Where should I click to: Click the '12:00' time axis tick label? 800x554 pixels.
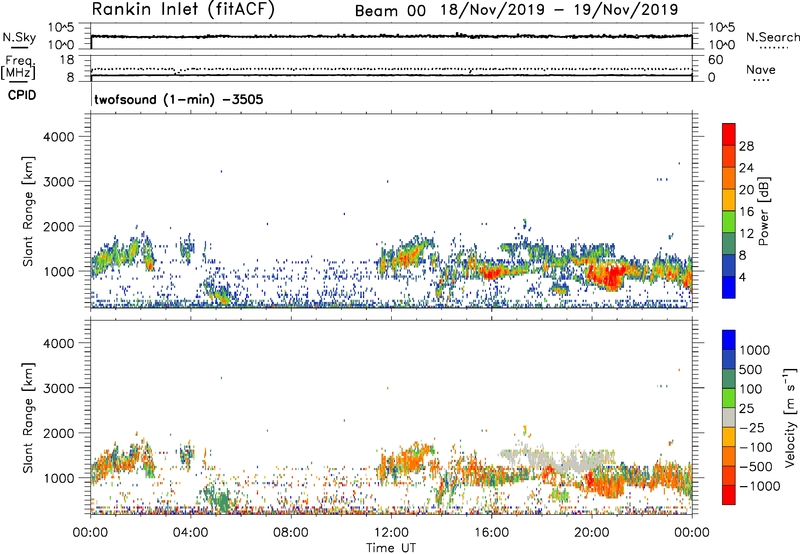[391, 533]
